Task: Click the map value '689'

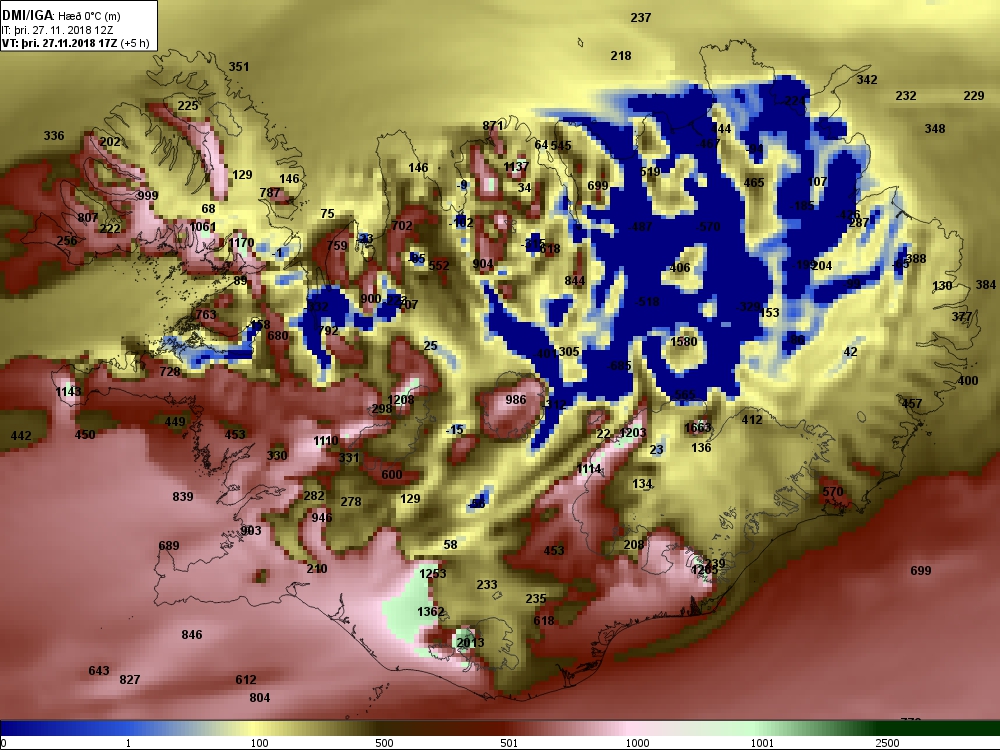Action: click(168, 546)
